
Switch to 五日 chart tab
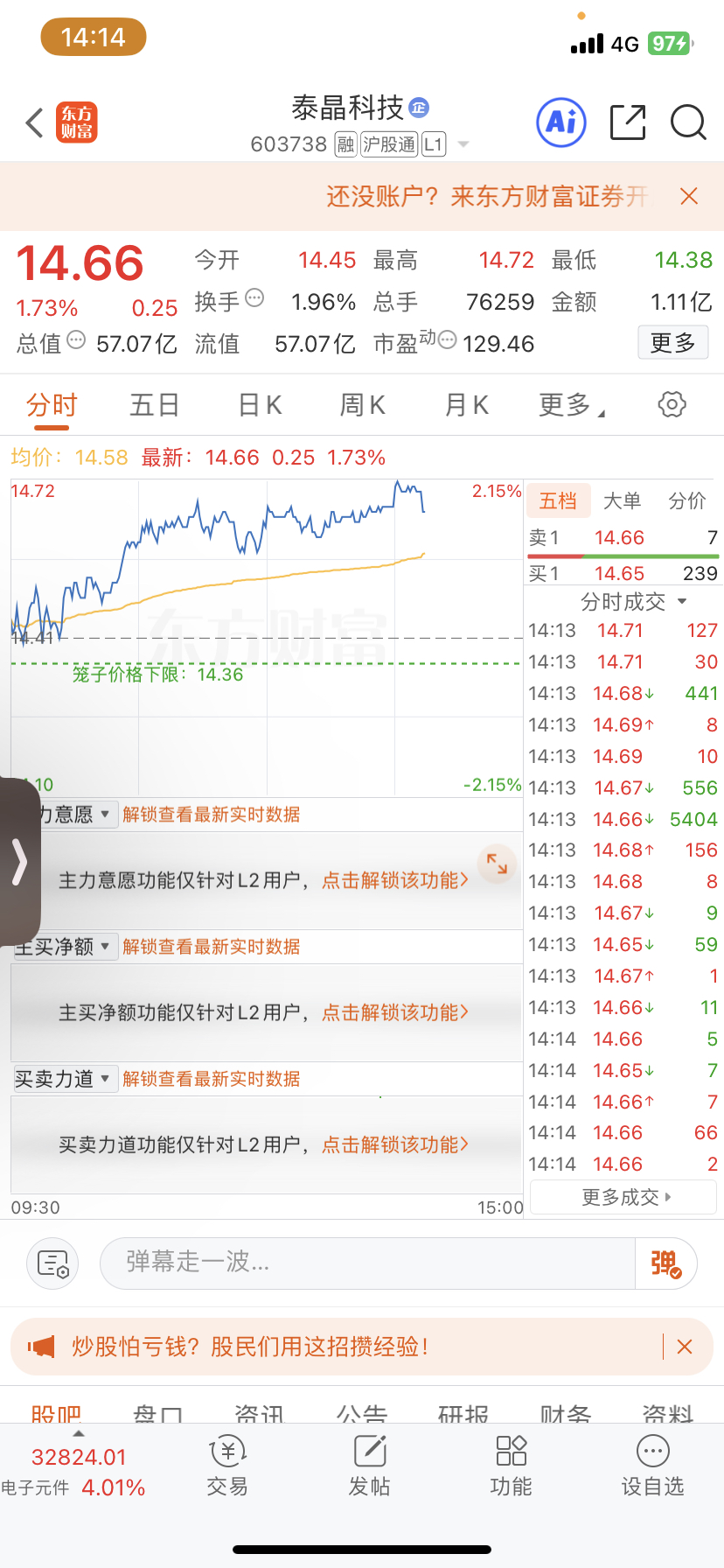155,405
